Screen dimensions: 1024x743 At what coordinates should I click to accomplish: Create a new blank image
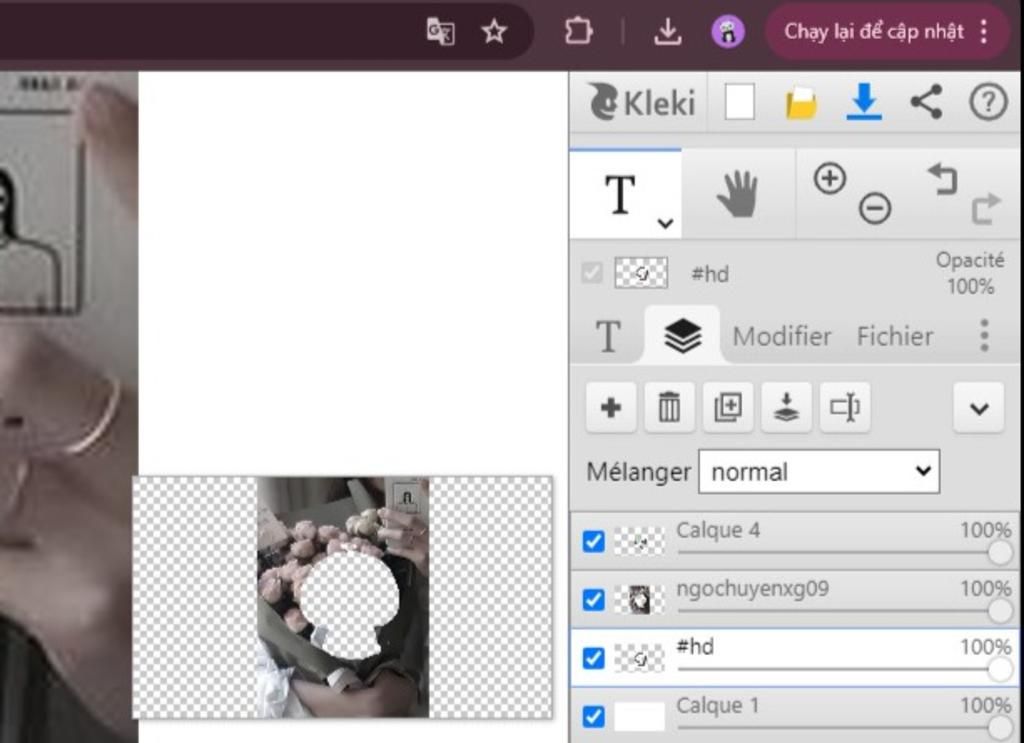pos(739,103)
